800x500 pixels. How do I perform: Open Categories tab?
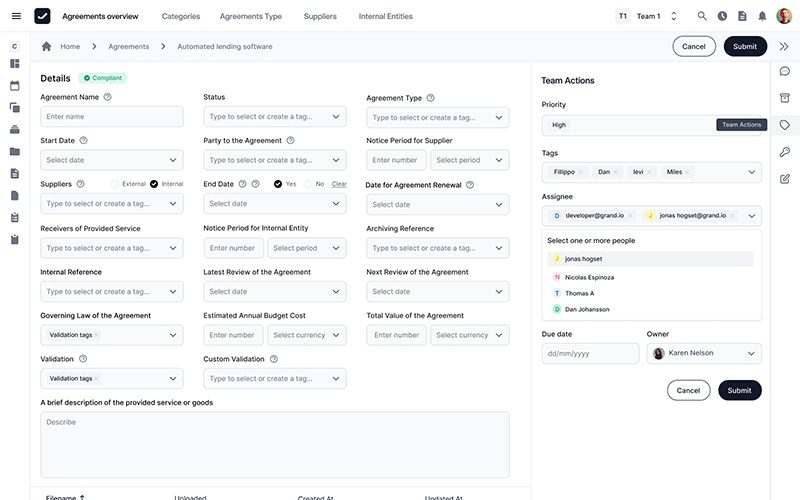coord(181,16)
